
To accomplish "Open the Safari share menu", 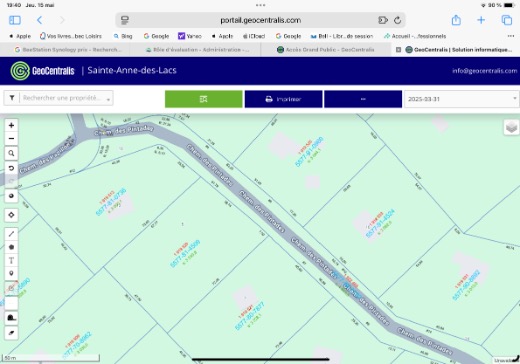I will [456, 20].
